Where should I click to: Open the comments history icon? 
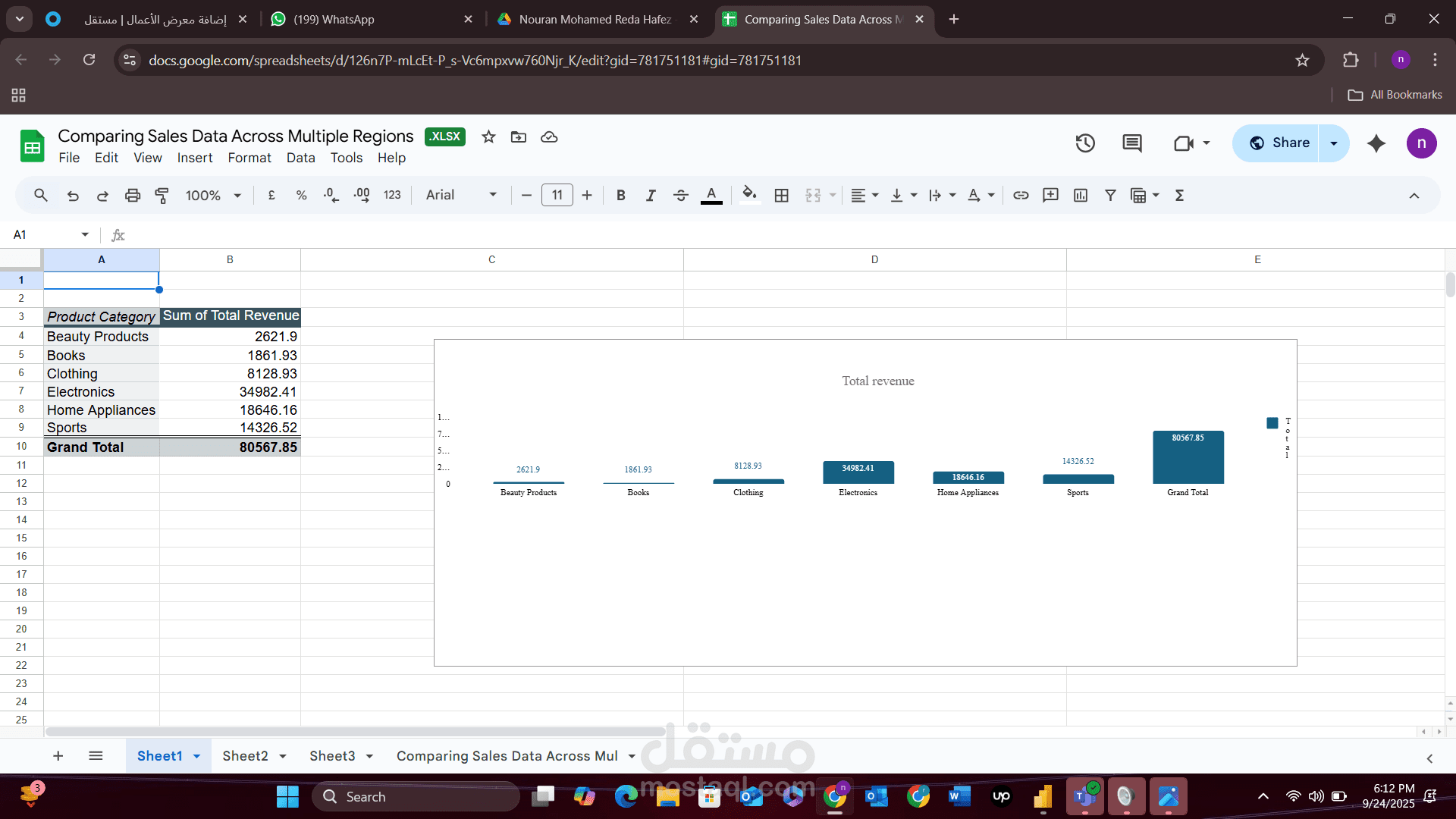[x=1132, y=143]
